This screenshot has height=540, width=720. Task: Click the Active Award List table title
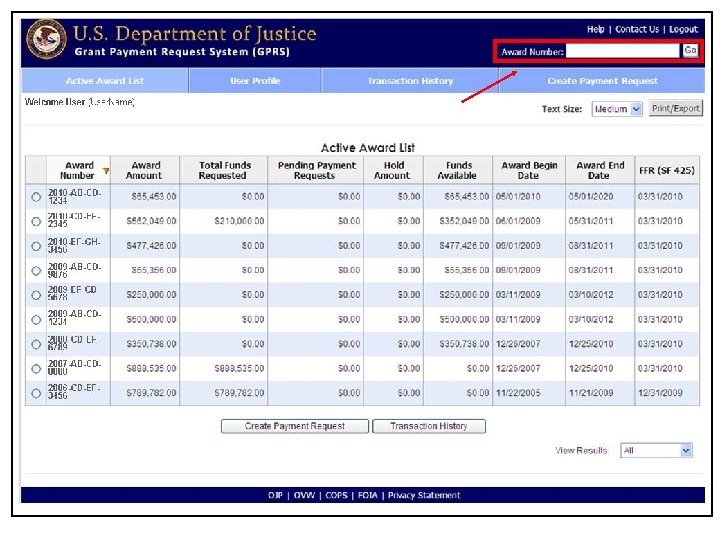367,148
